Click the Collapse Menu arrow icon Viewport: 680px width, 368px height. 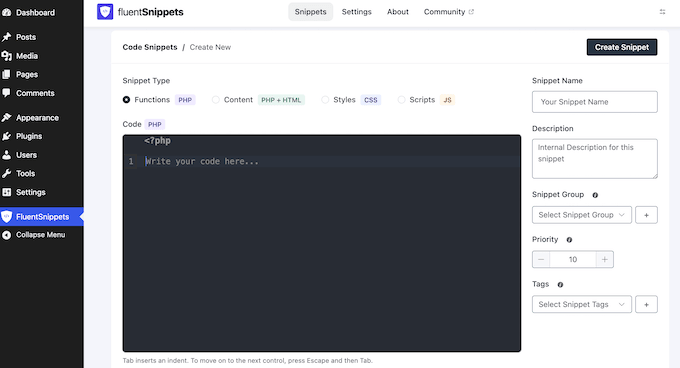pos(7,235)
